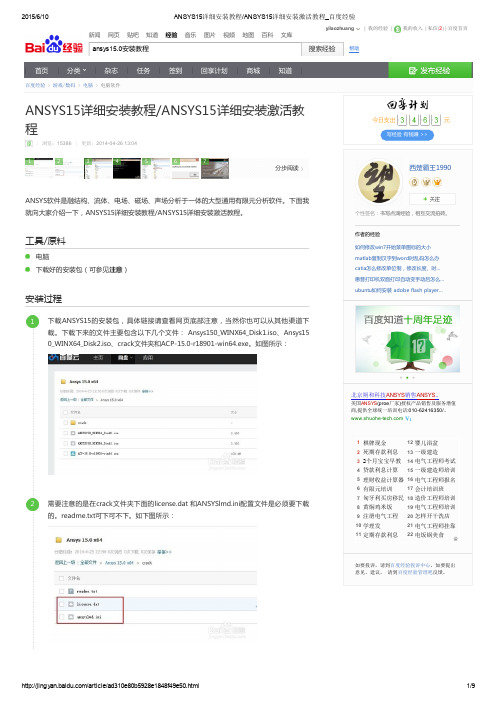Select 签到 in the gray menu bar
The image size is (497, 703).
tap(176, 70)
